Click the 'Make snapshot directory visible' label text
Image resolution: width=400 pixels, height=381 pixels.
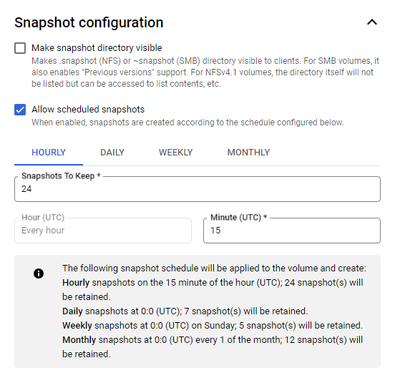tap(97, 48)
